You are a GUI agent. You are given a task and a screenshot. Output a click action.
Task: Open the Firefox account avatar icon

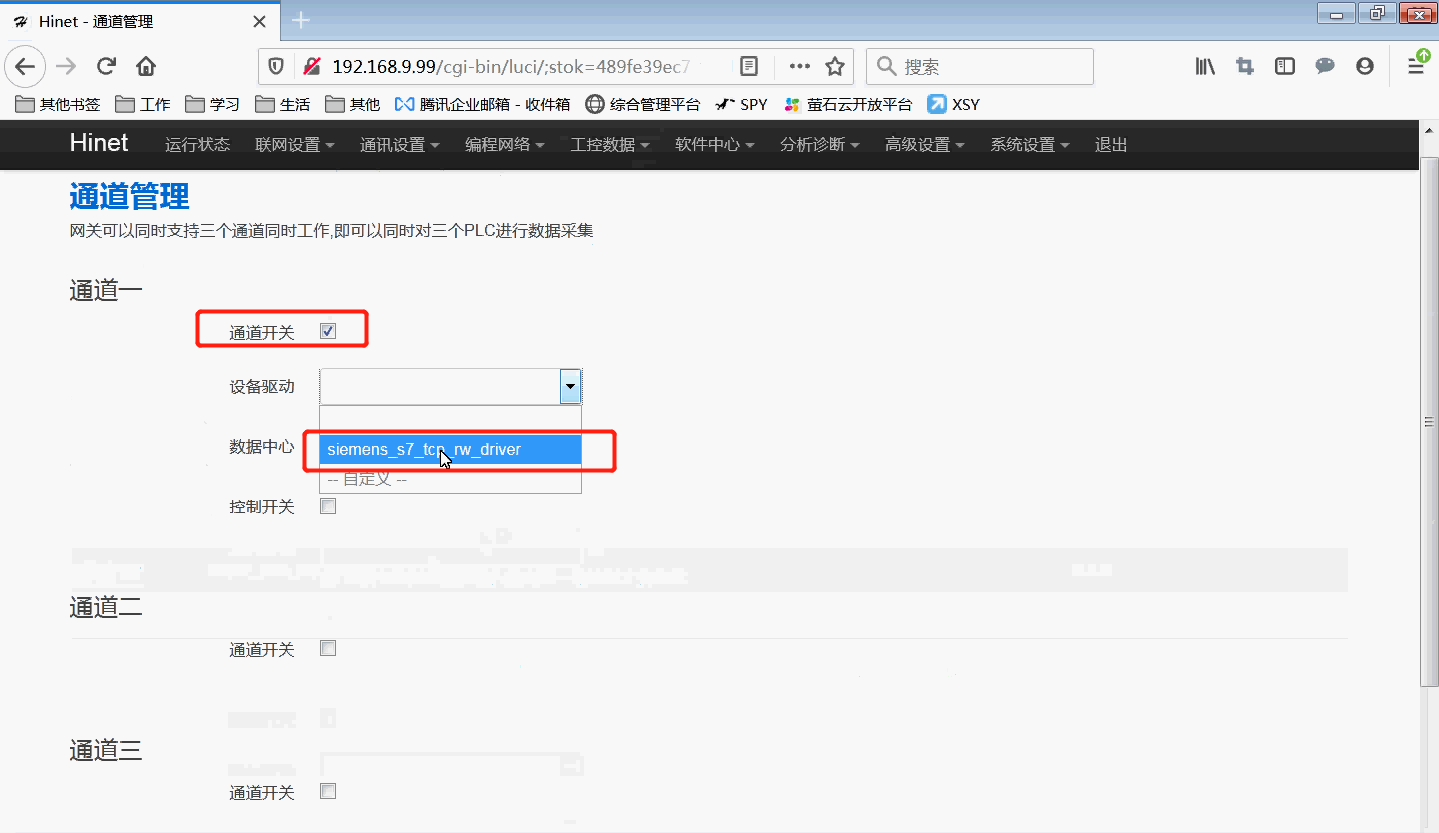pos(1365,67)
